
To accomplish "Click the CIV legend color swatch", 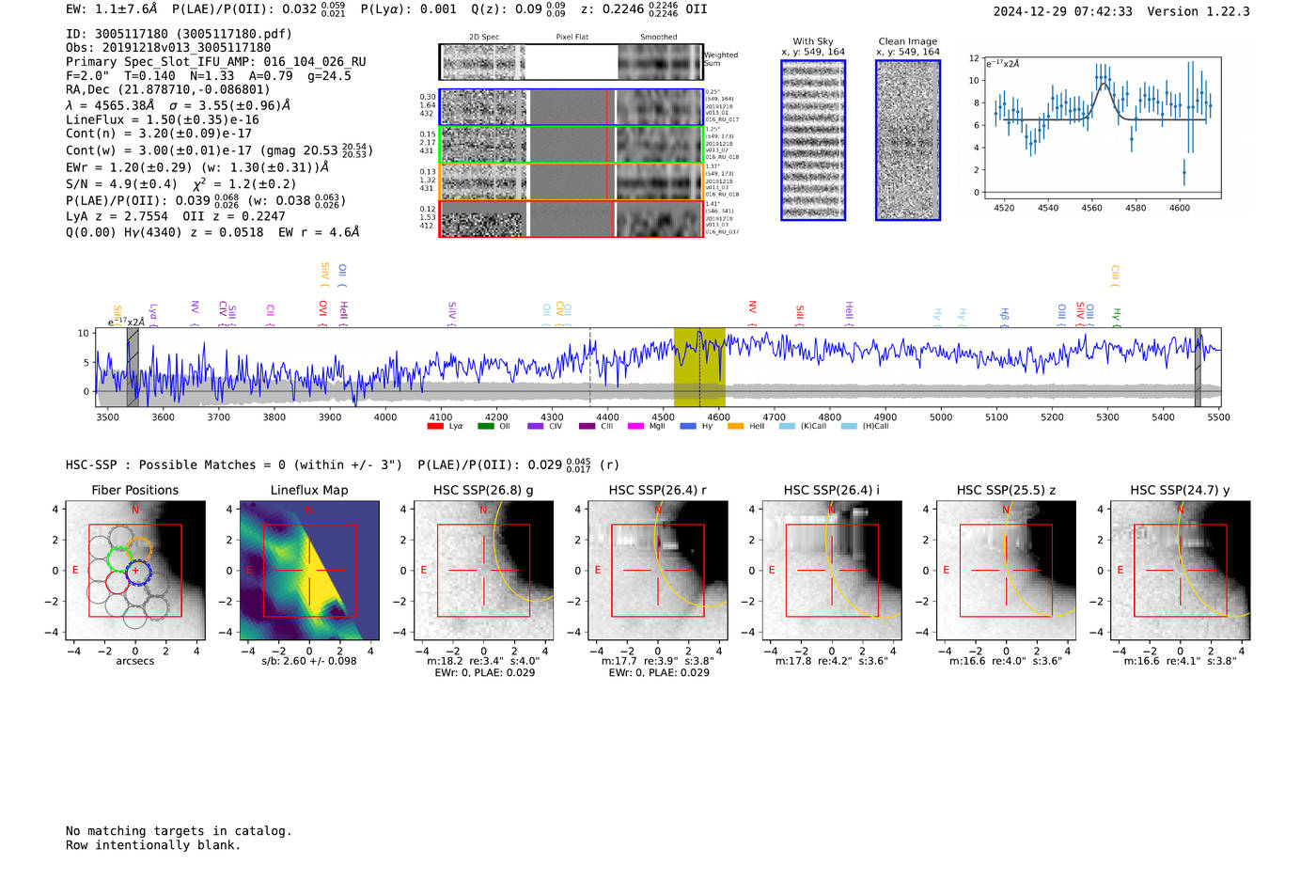I will click(536, 426).
